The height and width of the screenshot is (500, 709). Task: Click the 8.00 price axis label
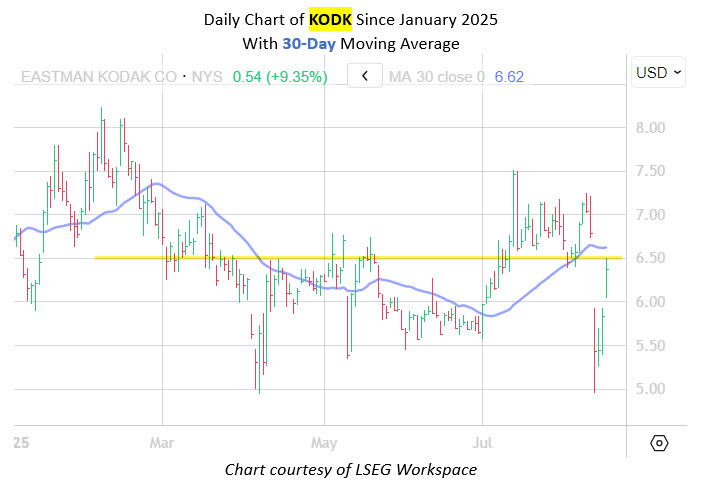point(650,128)
